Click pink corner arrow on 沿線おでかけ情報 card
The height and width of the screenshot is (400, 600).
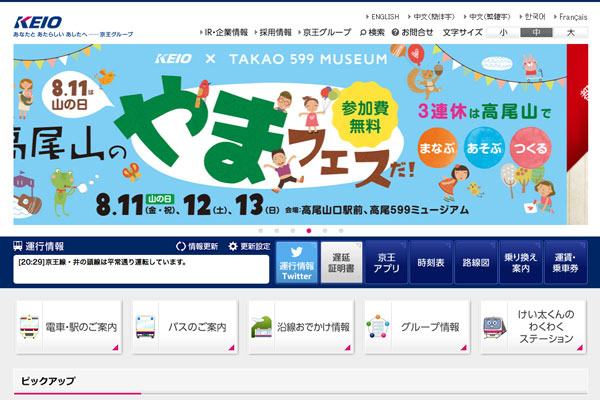click(348, 348)
